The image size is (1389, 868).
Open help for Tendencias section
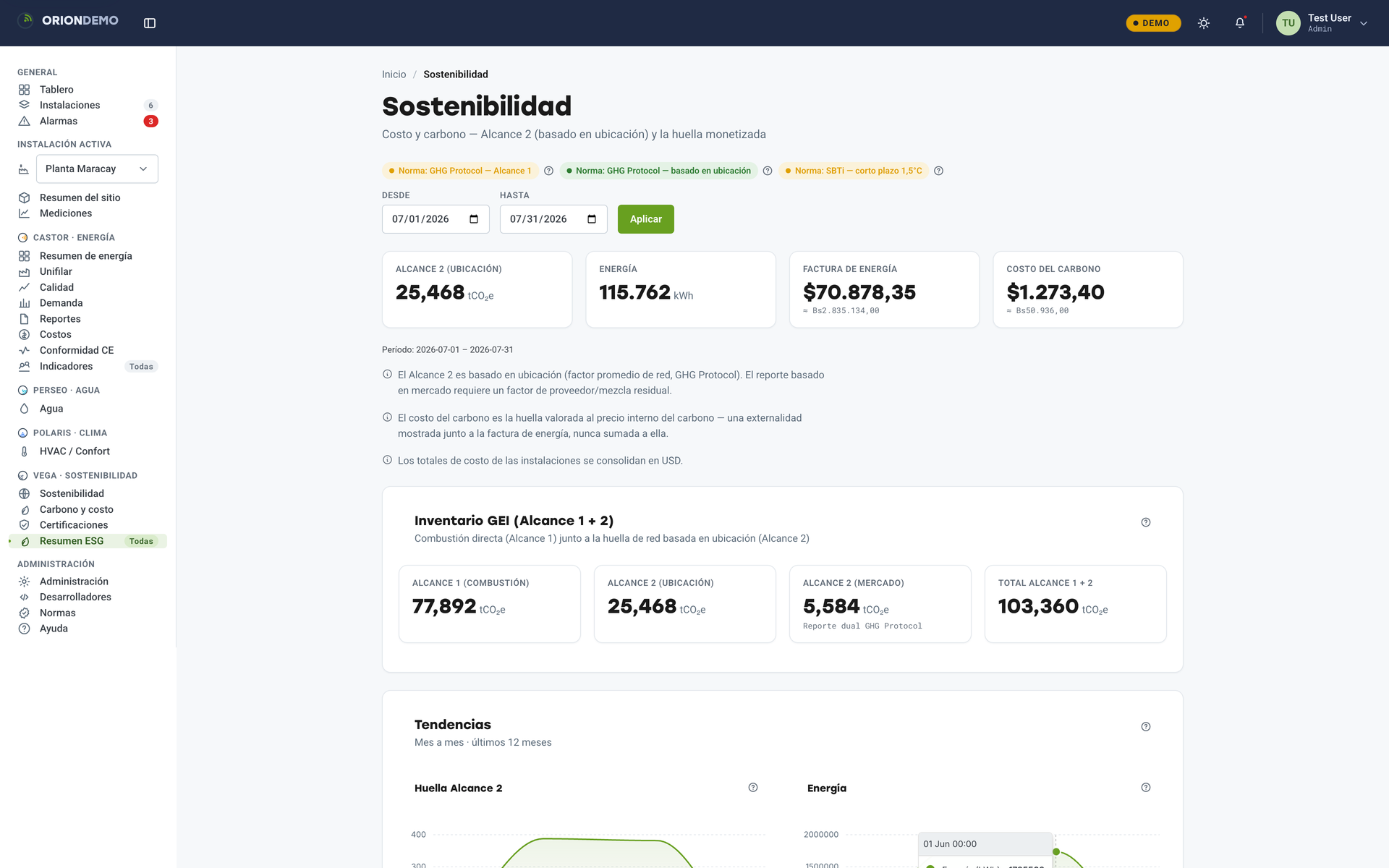coord(1146,727)
